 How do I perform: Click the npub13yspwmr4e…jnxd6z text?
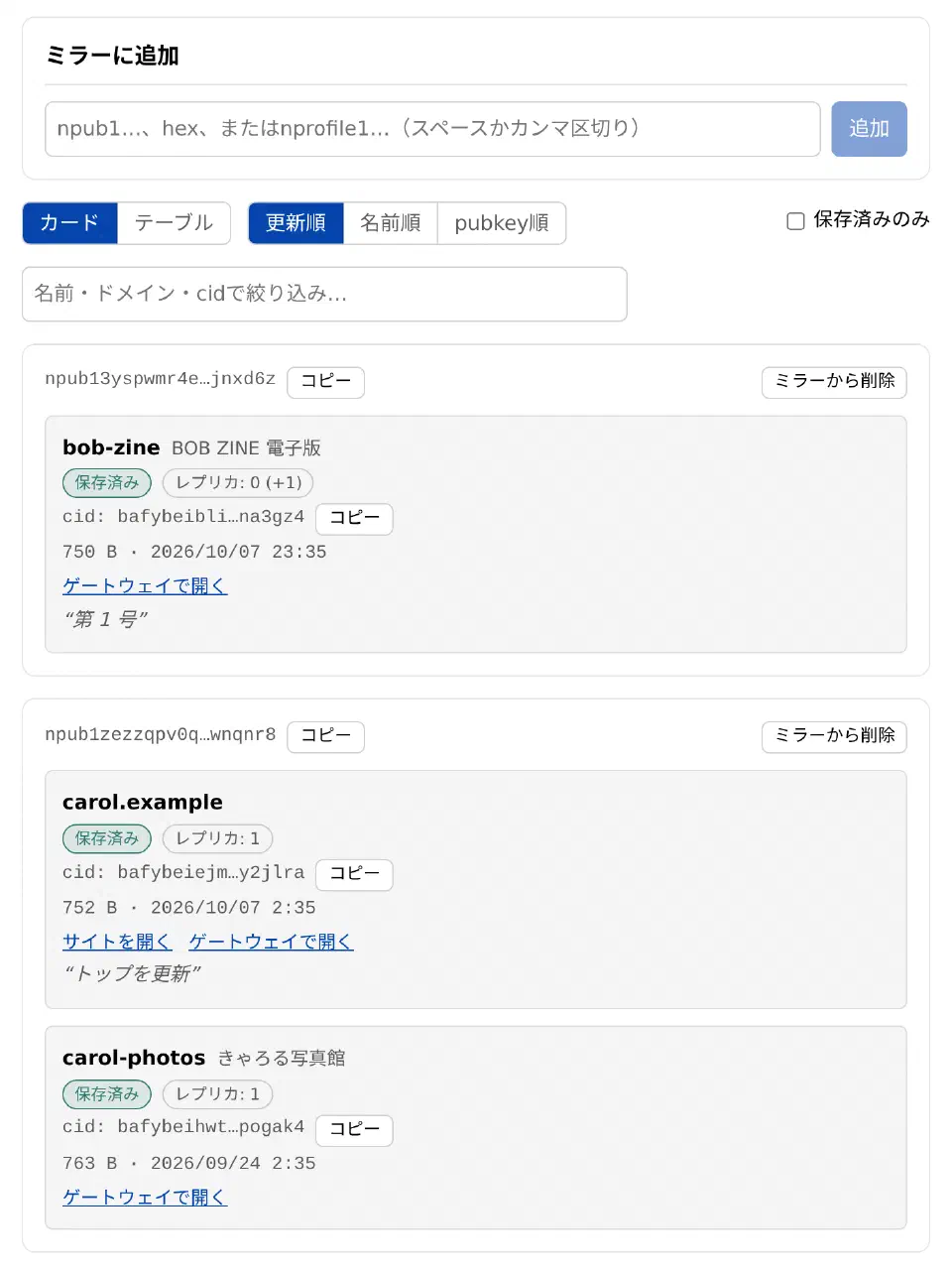point(160,379)
